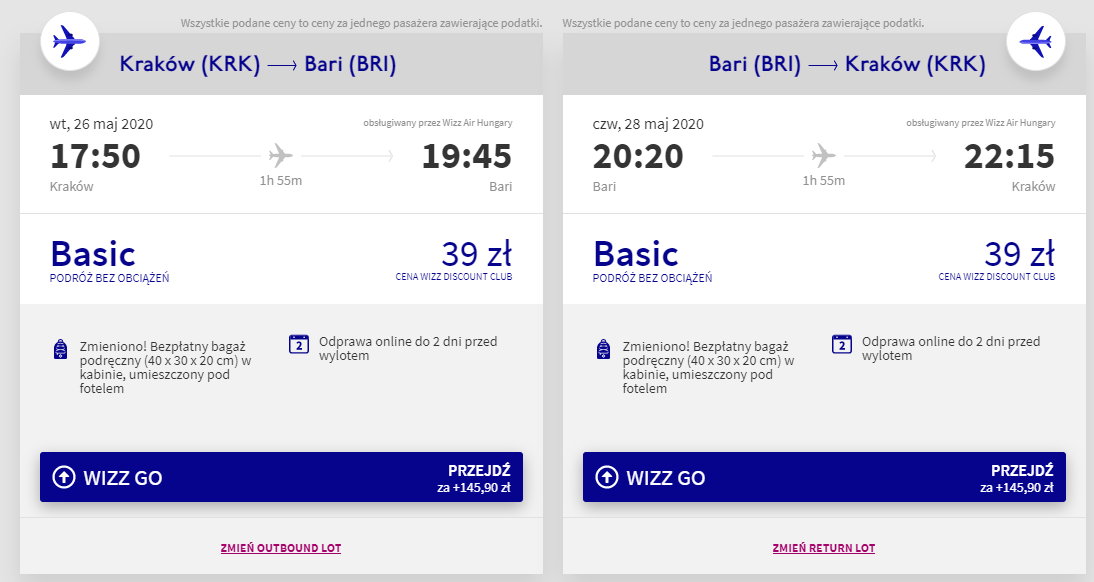
Task: Open the ZMIEŃ OUTBOUND LOT link
Action: (x=281, y=548)
